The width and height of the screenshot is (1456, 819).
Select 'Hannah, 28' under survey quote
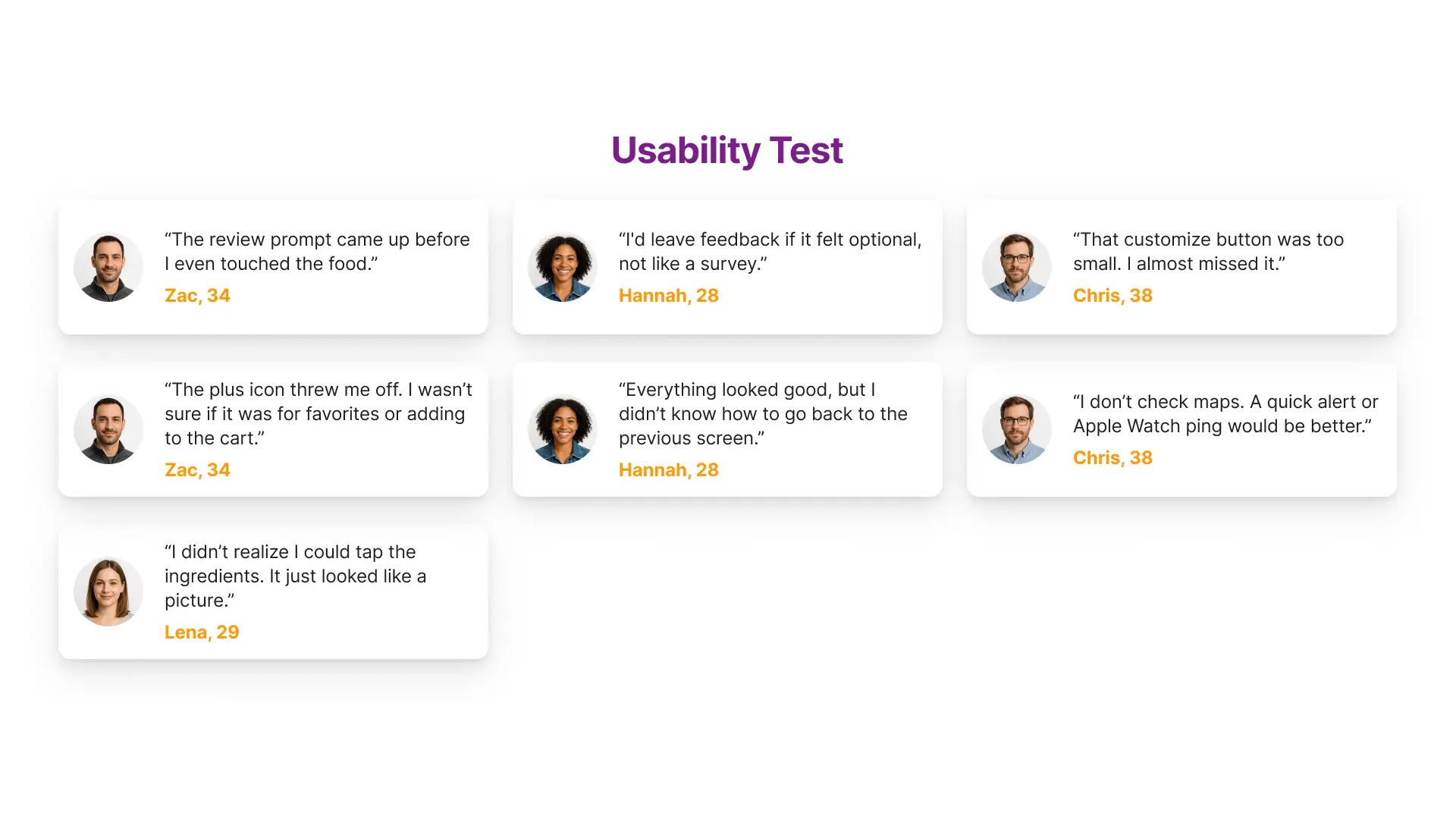pyautogui.click(x=668, y=296)
